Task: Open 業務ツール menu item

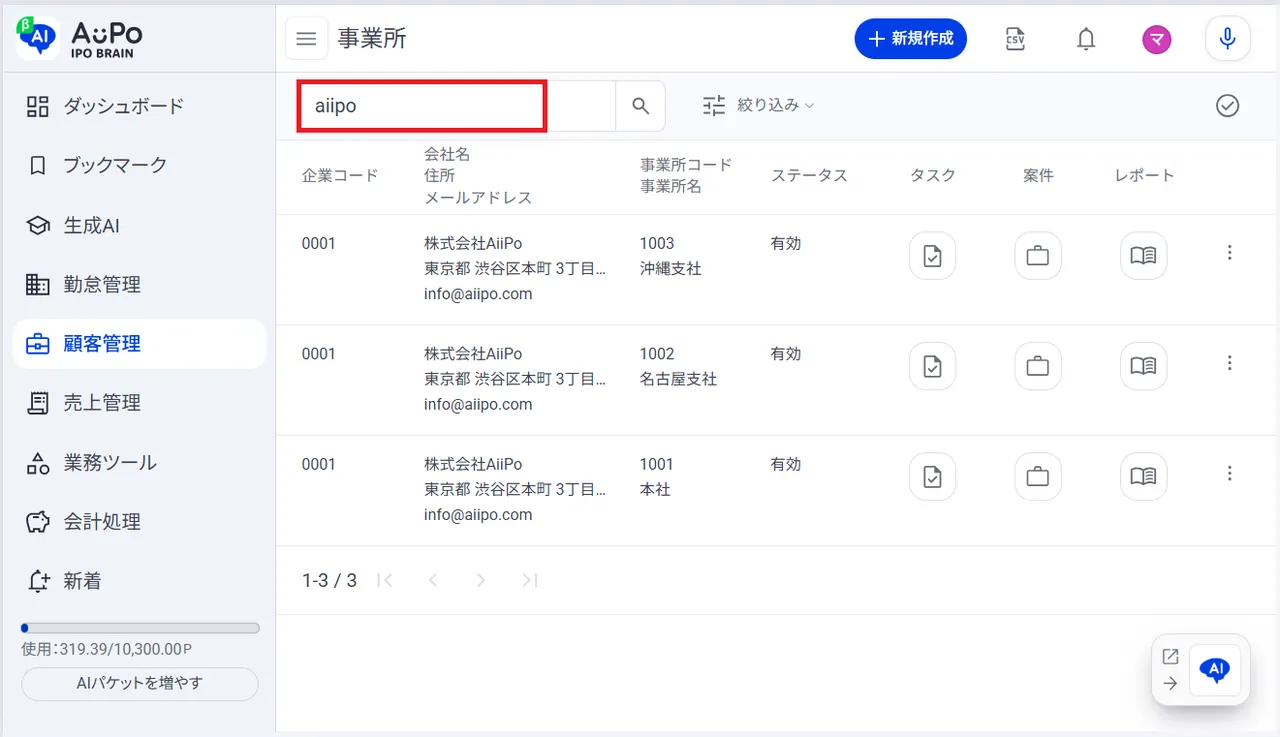Action: pyautogui.click(x=140, y=463)
